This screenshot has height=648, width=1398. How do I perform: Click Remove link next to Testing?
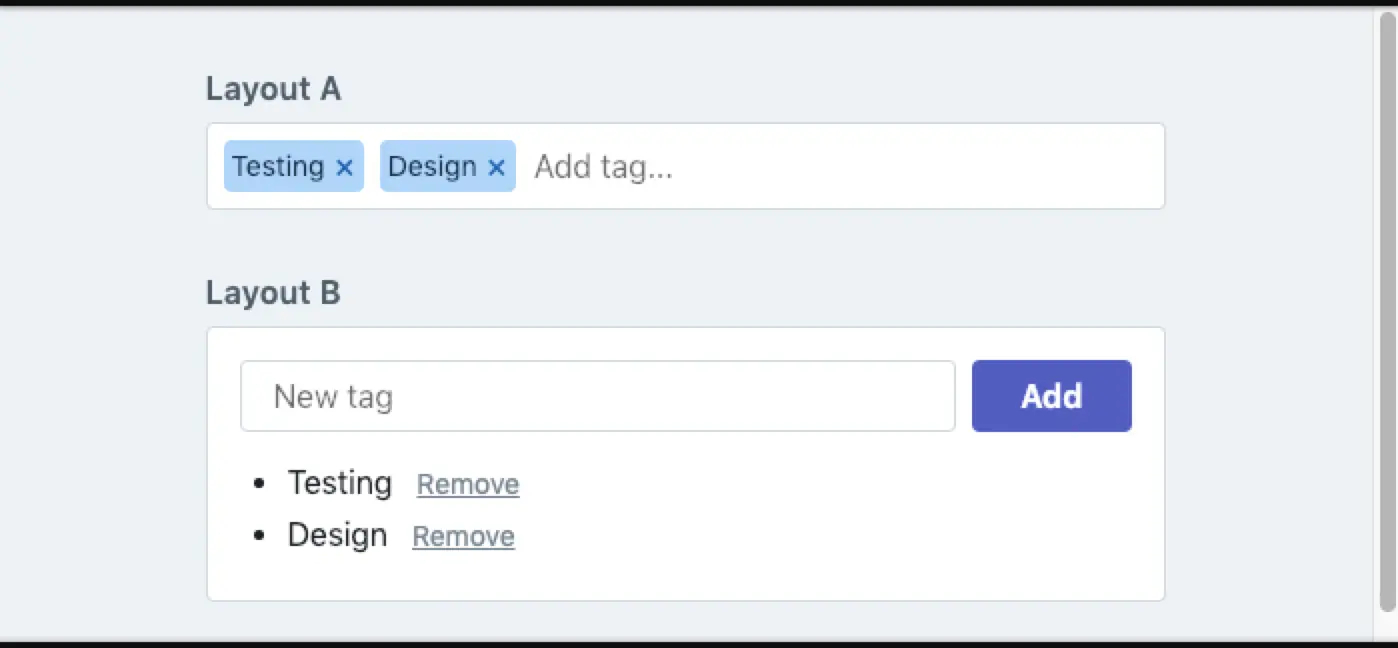(x=468, y=484)
